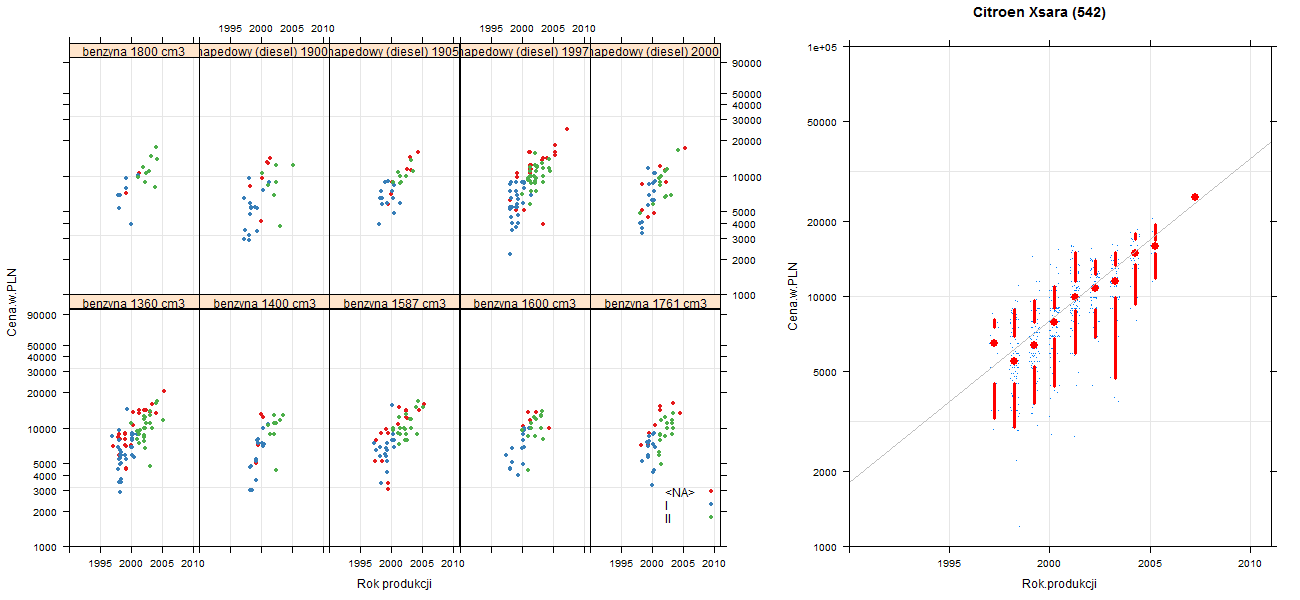Click the II legend entry

point(668,518)
